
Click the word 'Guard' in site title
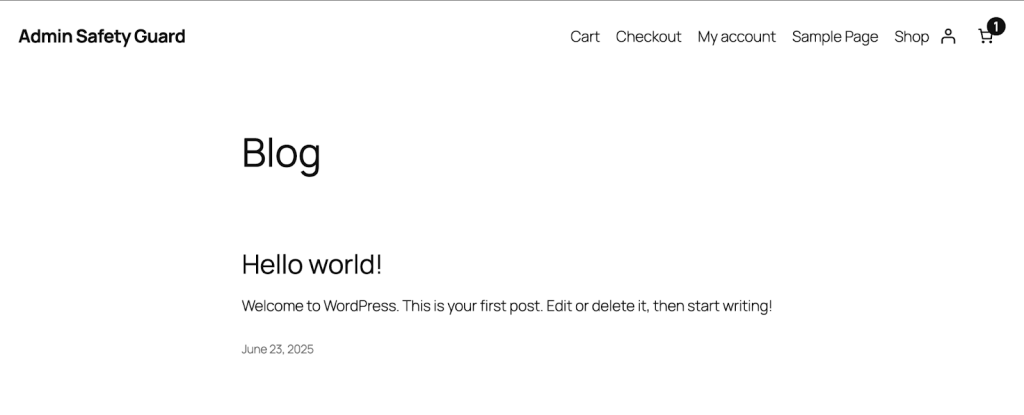tap(160, 37)
